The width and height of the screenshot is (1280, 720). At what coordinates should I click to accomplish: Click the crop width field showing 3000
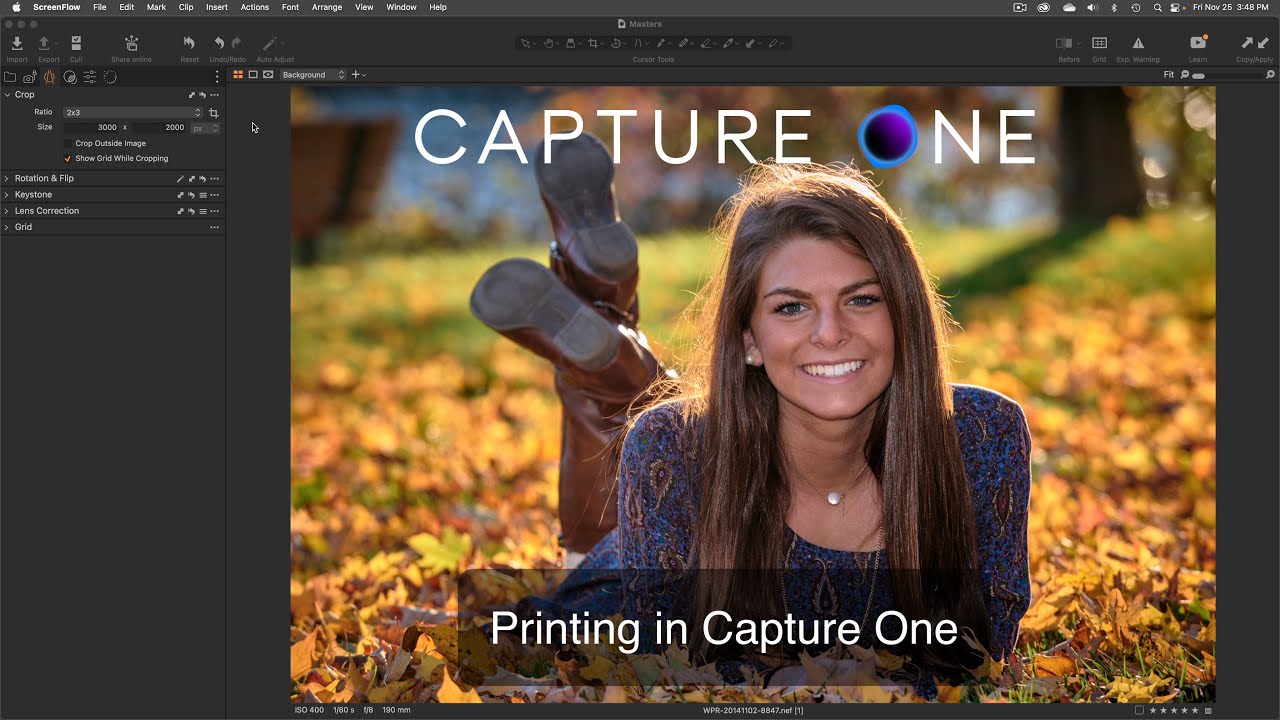pyautogui.click(x=92, y=128)
